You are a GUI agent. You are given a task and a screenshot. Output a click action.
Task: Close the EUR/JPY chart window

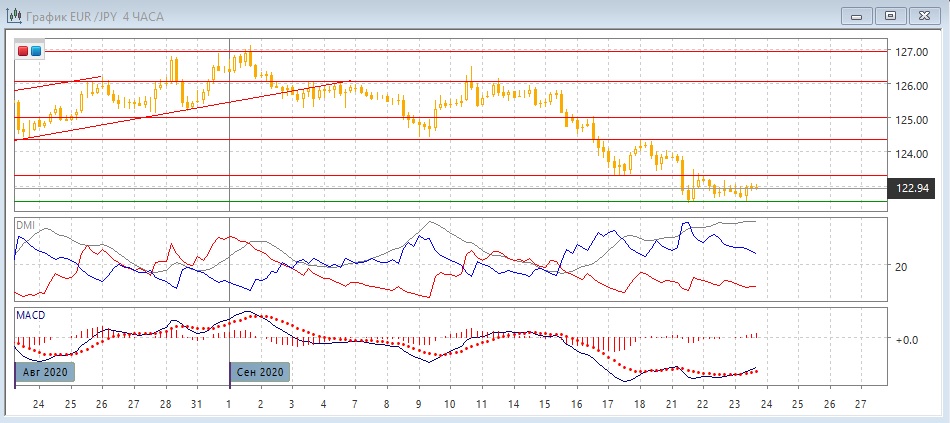pos(925,16)
